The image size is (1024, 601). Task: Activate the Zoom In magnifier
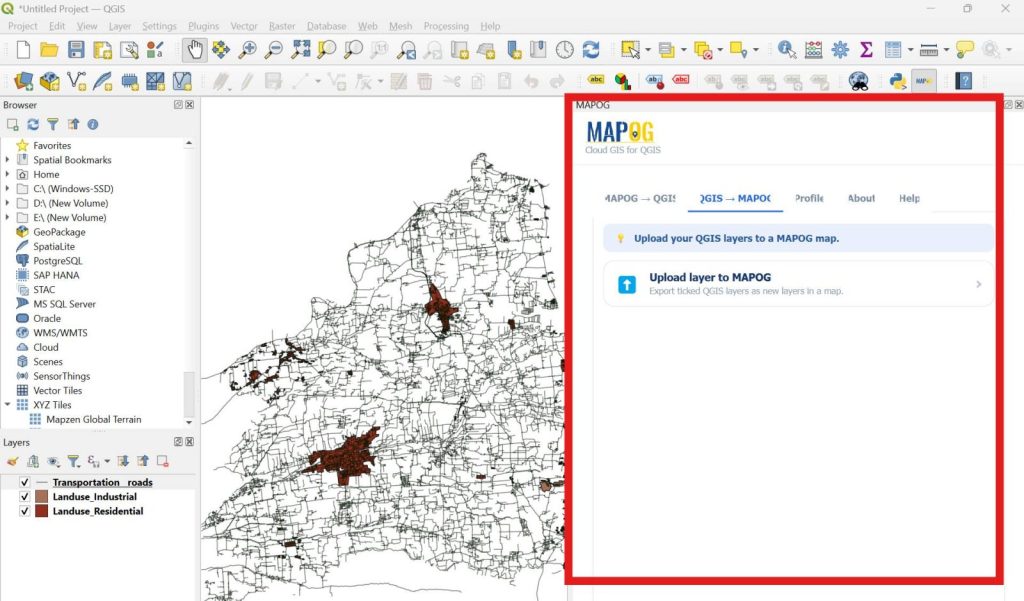click(x=248, y=50)
